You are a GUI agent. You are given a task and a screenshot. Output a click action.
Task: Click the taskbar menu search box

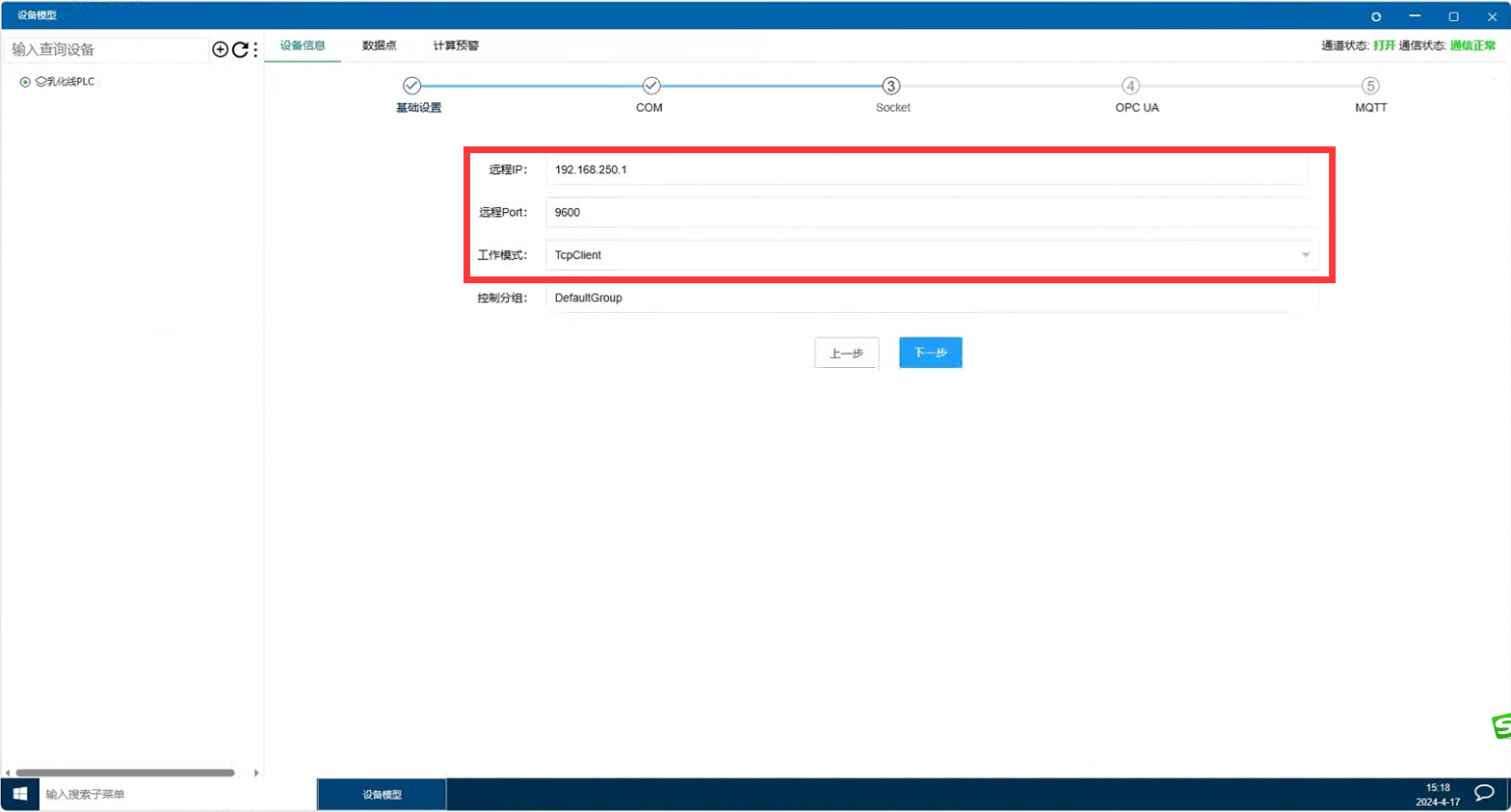[x=178, y=794]
